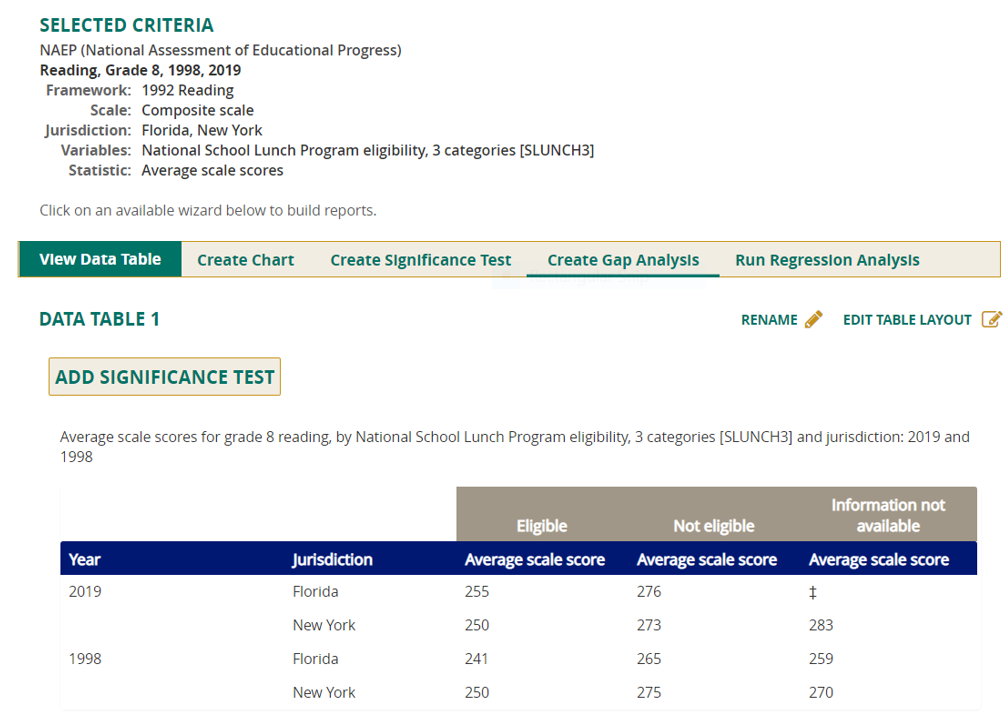The height and width of the screenshot is (712, 1008).
Task: Select the Eligible column group header
Action: point(541,526)
